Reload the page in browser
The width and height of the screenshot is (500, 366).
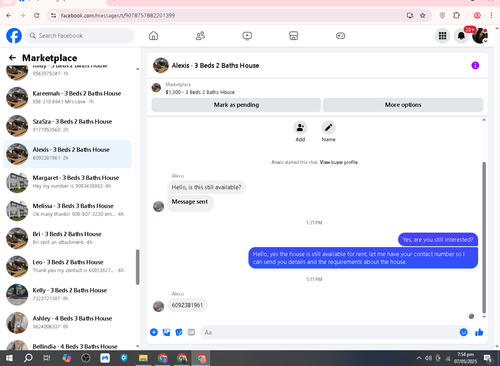(37, 15)
